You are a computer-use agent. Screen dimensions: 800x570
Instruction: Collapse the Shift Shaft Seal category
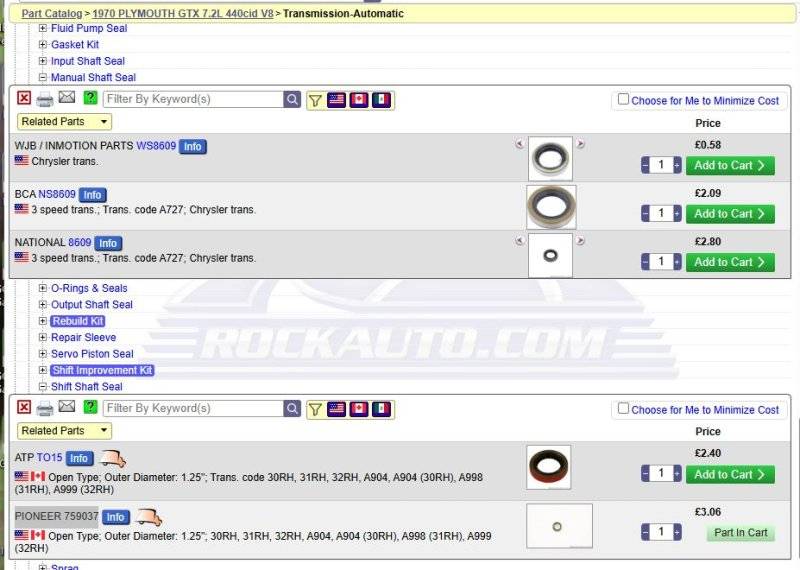[x=43, y=387]
